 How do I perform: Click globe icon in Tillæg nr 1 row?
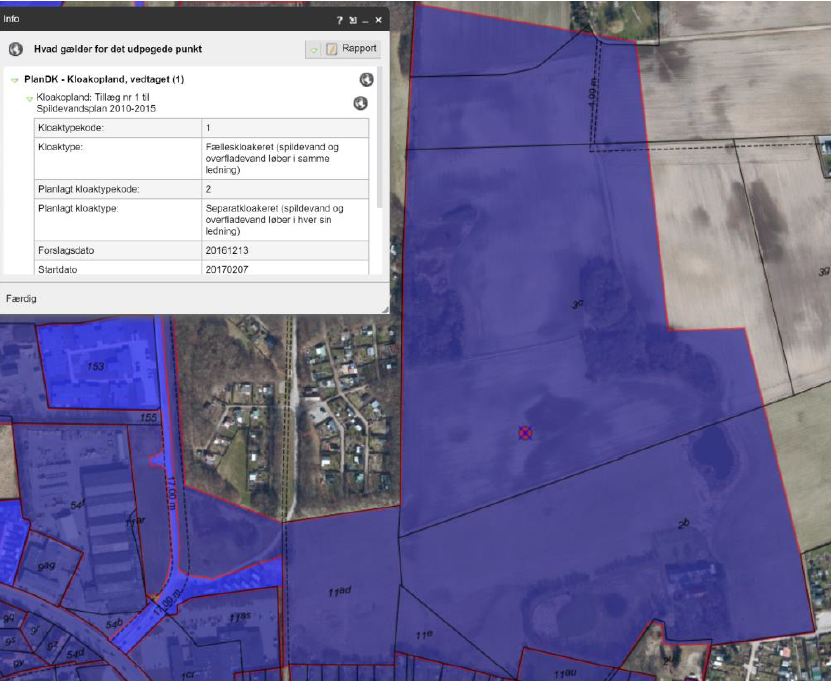click(360, 103)
